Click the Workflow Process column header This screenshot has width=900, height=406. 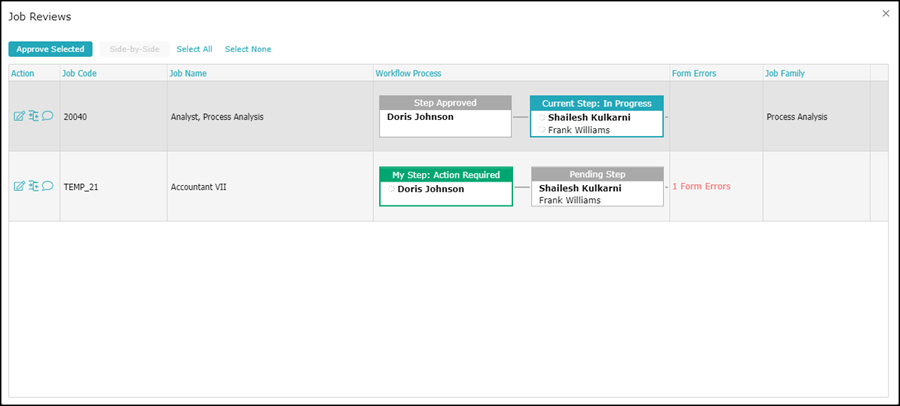(x=408, y=73)
